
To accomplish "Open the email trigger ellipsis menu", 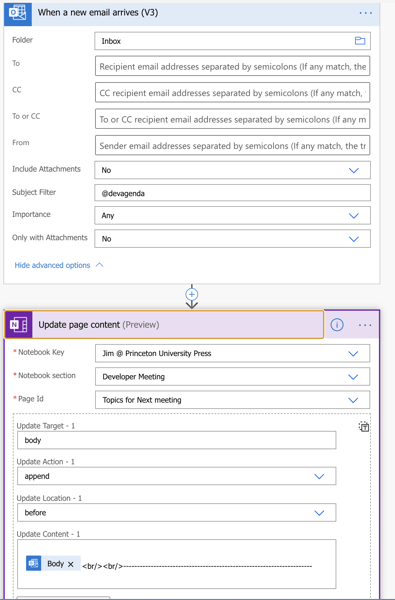I will click(x=366, y=13).
